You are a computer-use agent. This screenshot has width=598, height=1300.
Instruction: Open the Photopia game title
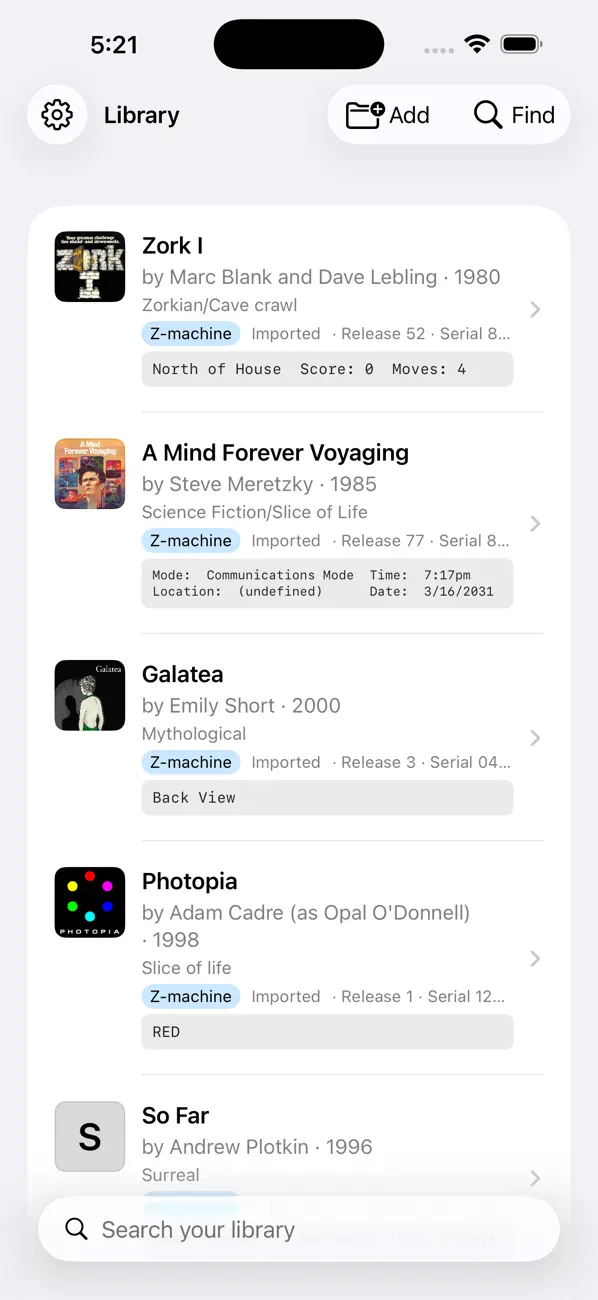click(190, 881)
